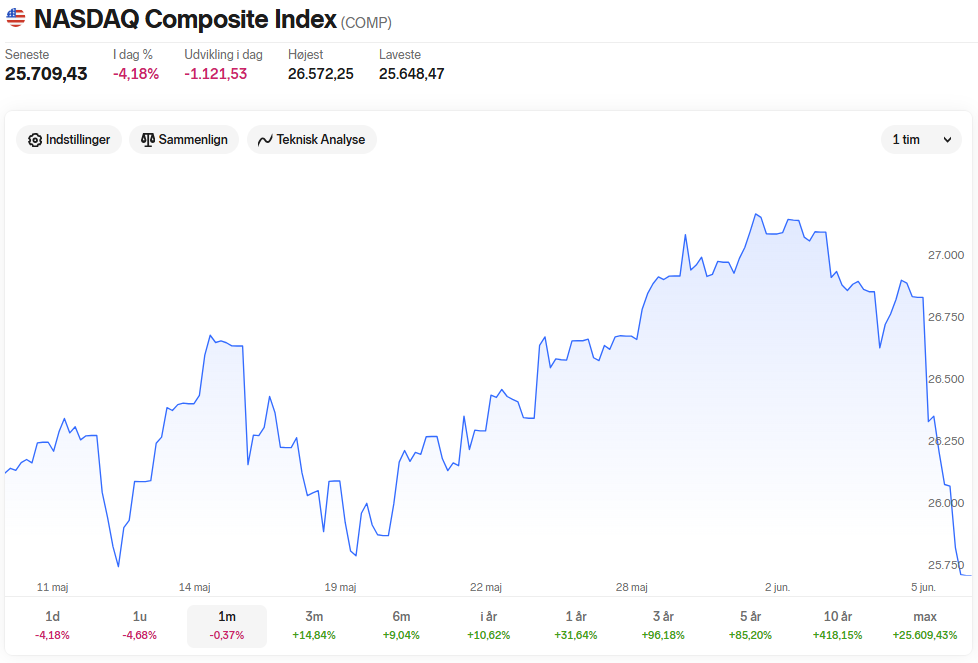Viewport: 978px width, 663px height.
Task: Select the 1m time range tab
Action: (x=227, y=626)
